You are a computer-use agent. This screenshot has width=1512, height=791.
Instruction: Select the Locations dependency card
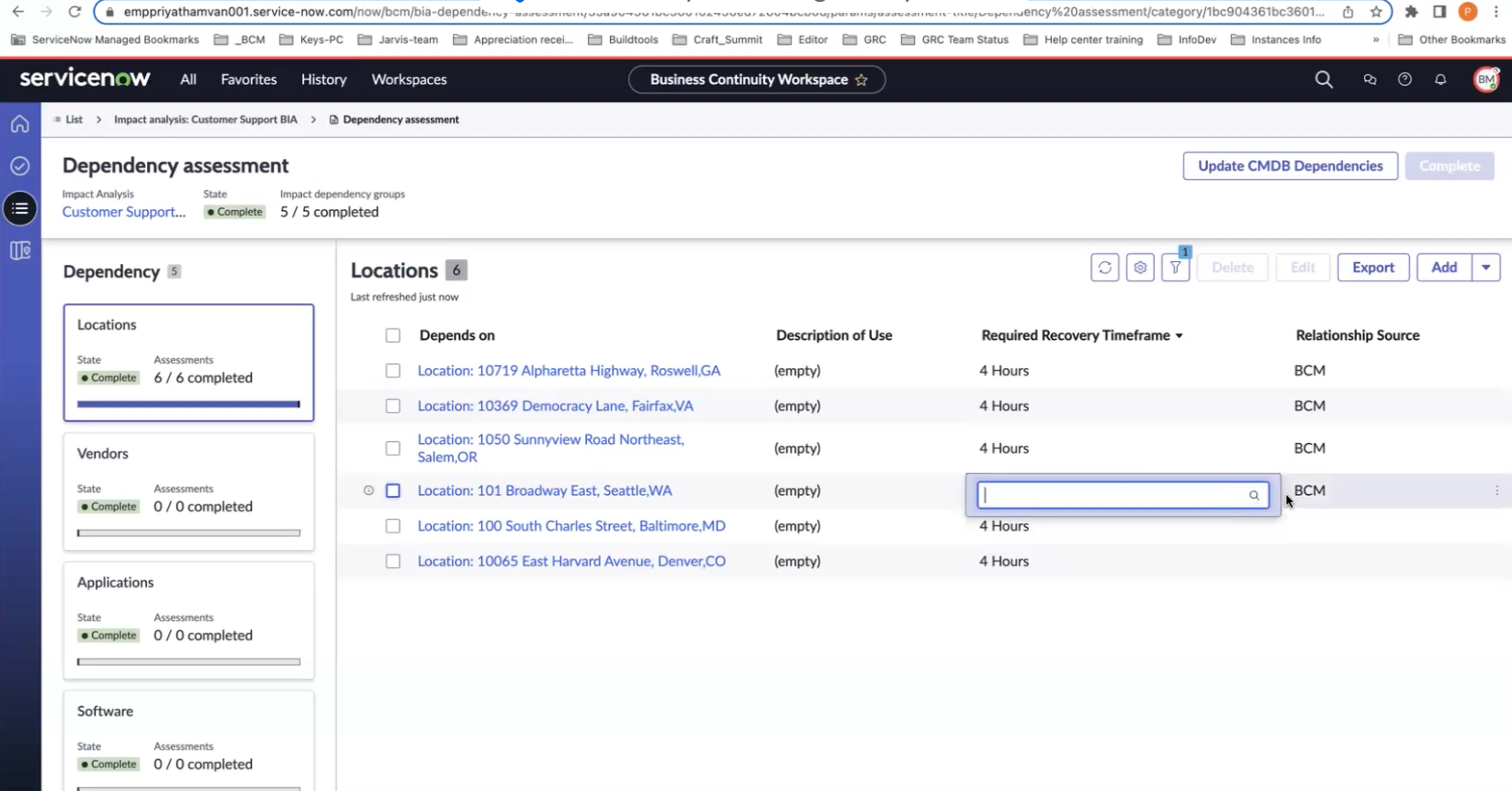pyautogui.click(x=189, y=363)
